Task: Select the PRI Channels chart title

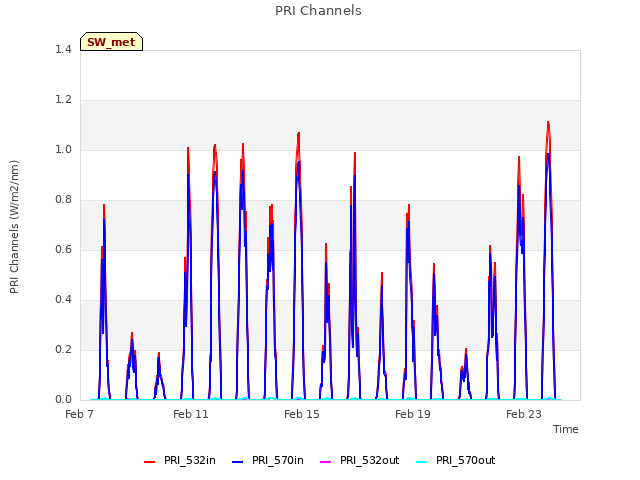Action: click(318, 11)
